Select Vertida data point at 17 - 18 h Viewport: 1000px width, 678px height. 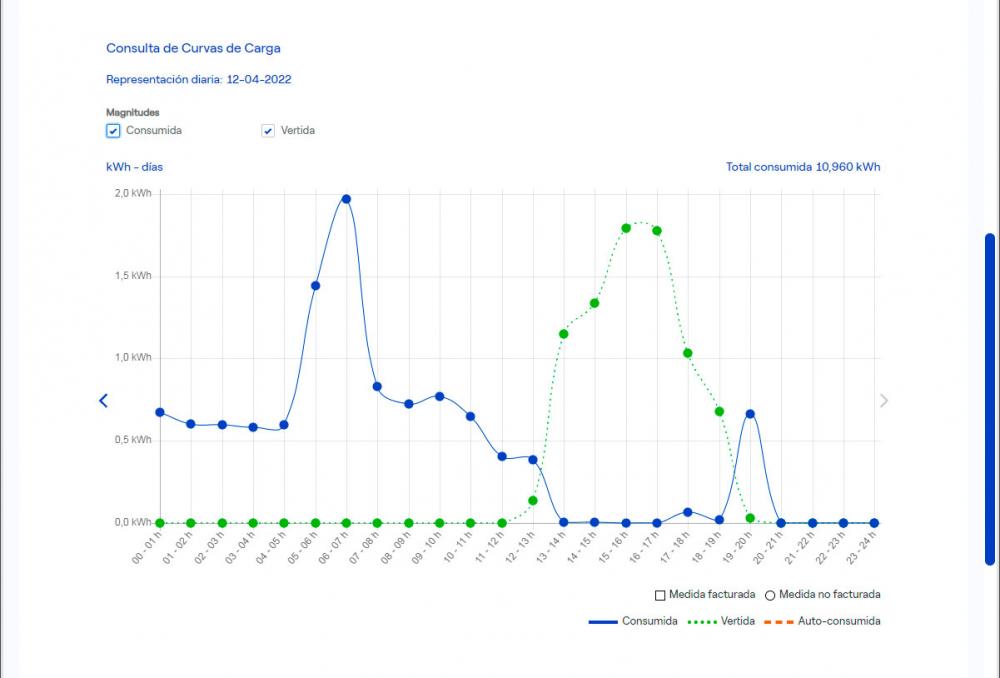(x=688, y=353)
